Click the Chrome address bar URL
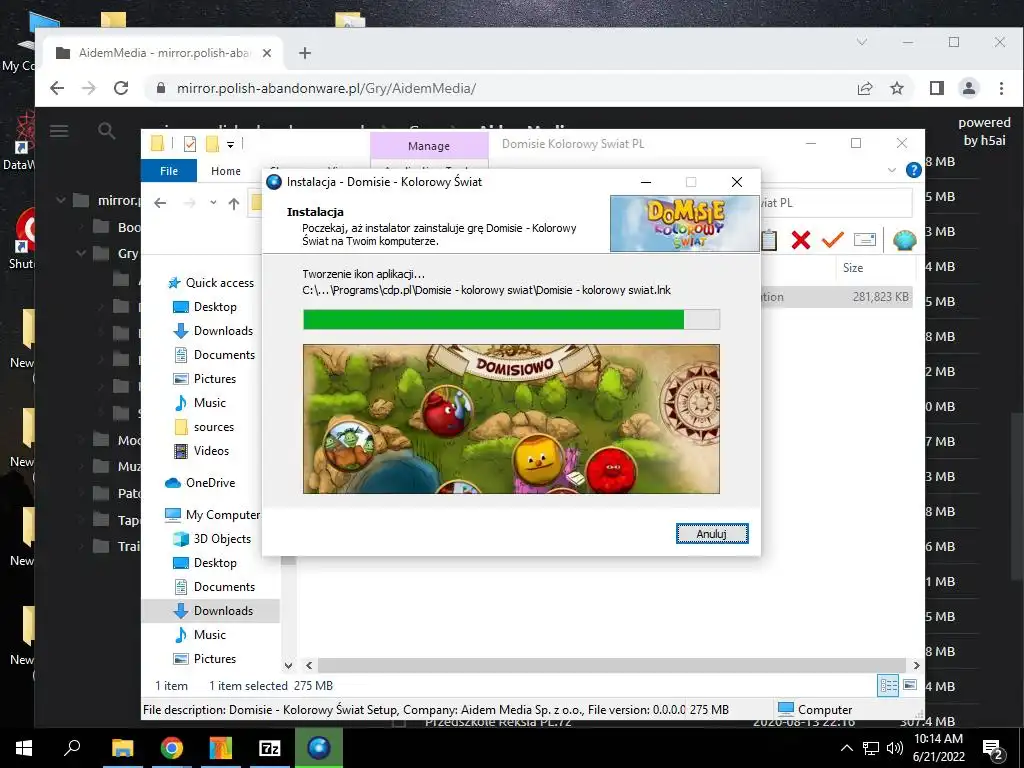This screenshot has width=1024, height=768. coord(326,88)
